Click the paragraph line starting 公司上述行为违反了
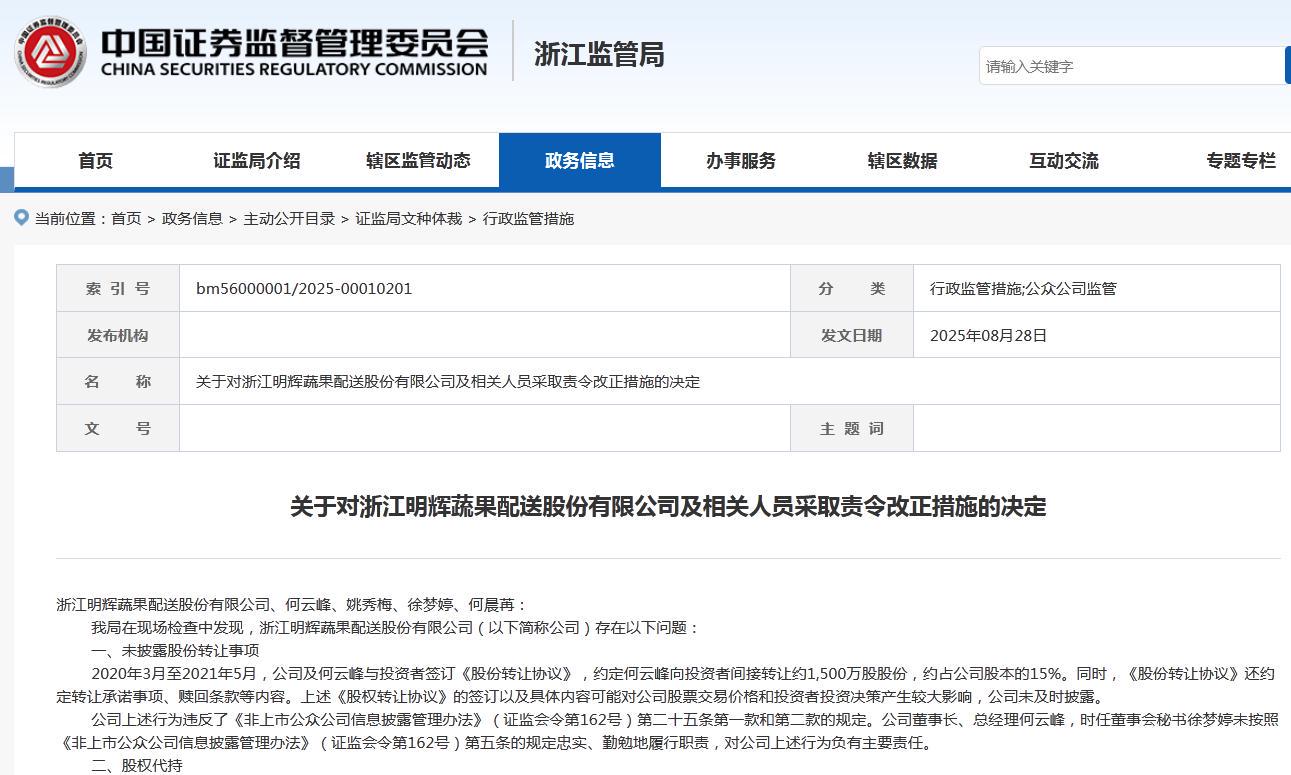 [685, 719]
